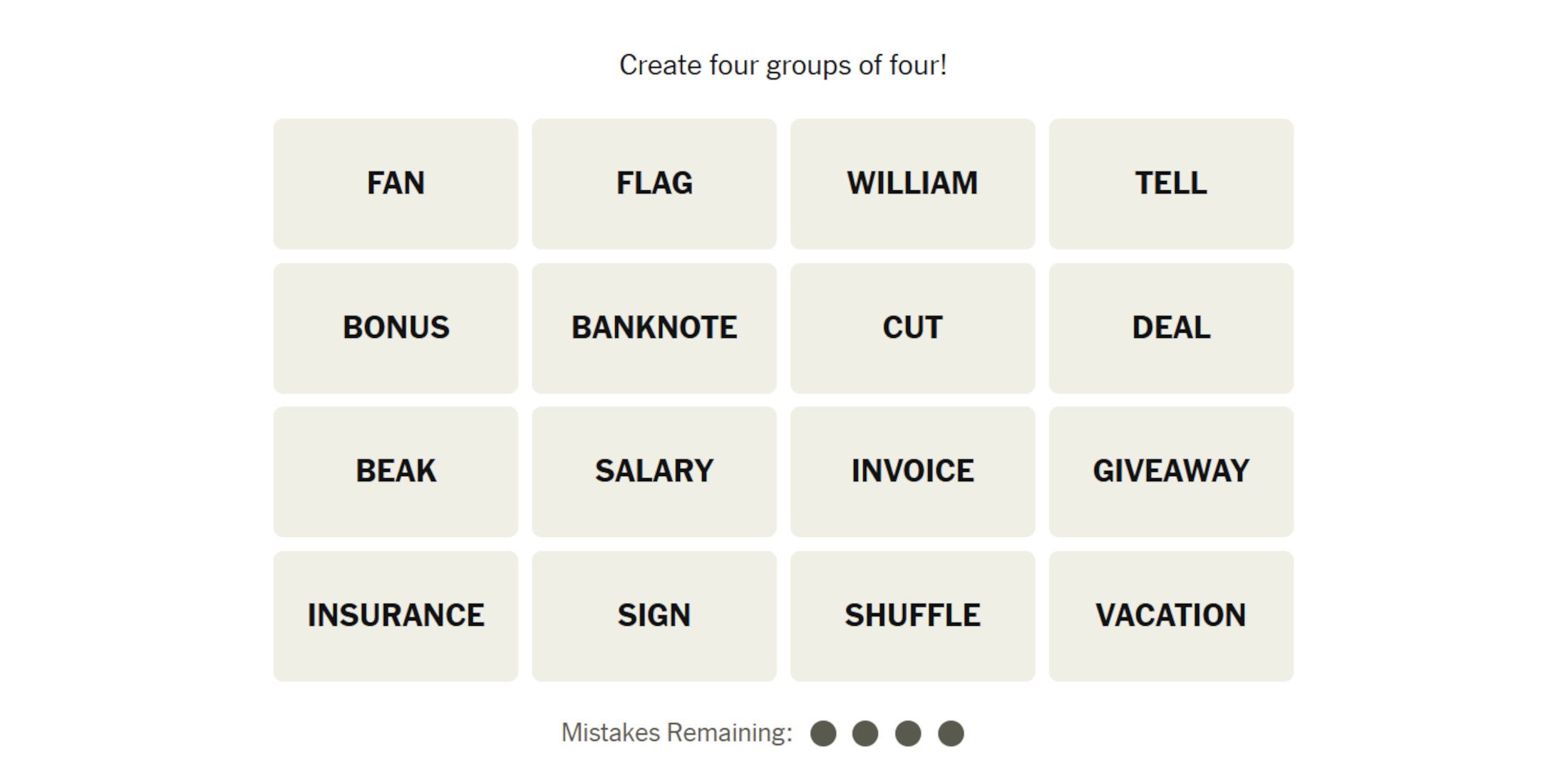Select the BONUS tile
The image size is (1568, 784).
[396, 326]
